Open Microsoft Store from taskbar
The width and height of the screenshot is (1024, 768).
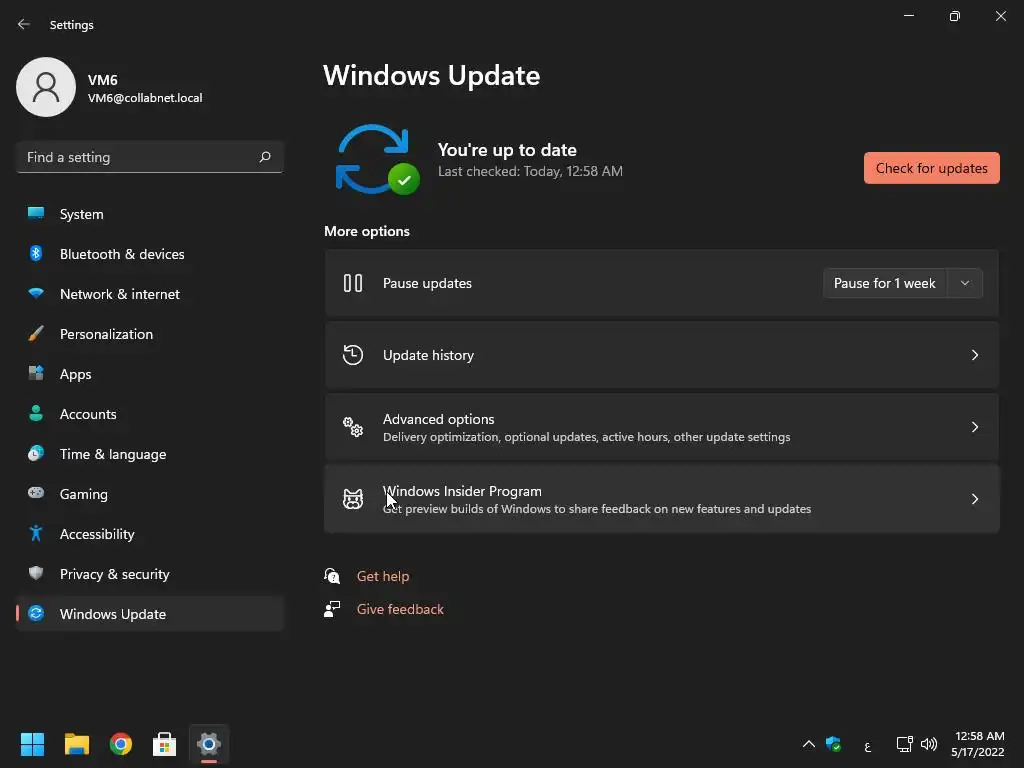[164, 744]
